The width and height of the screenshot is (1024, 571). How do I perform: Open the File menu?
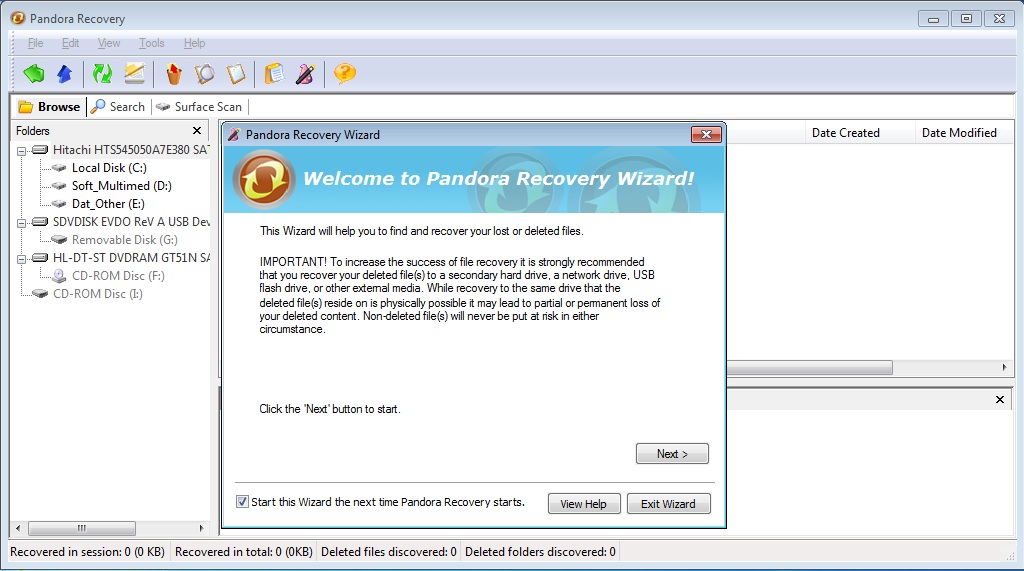click(35, 43)
